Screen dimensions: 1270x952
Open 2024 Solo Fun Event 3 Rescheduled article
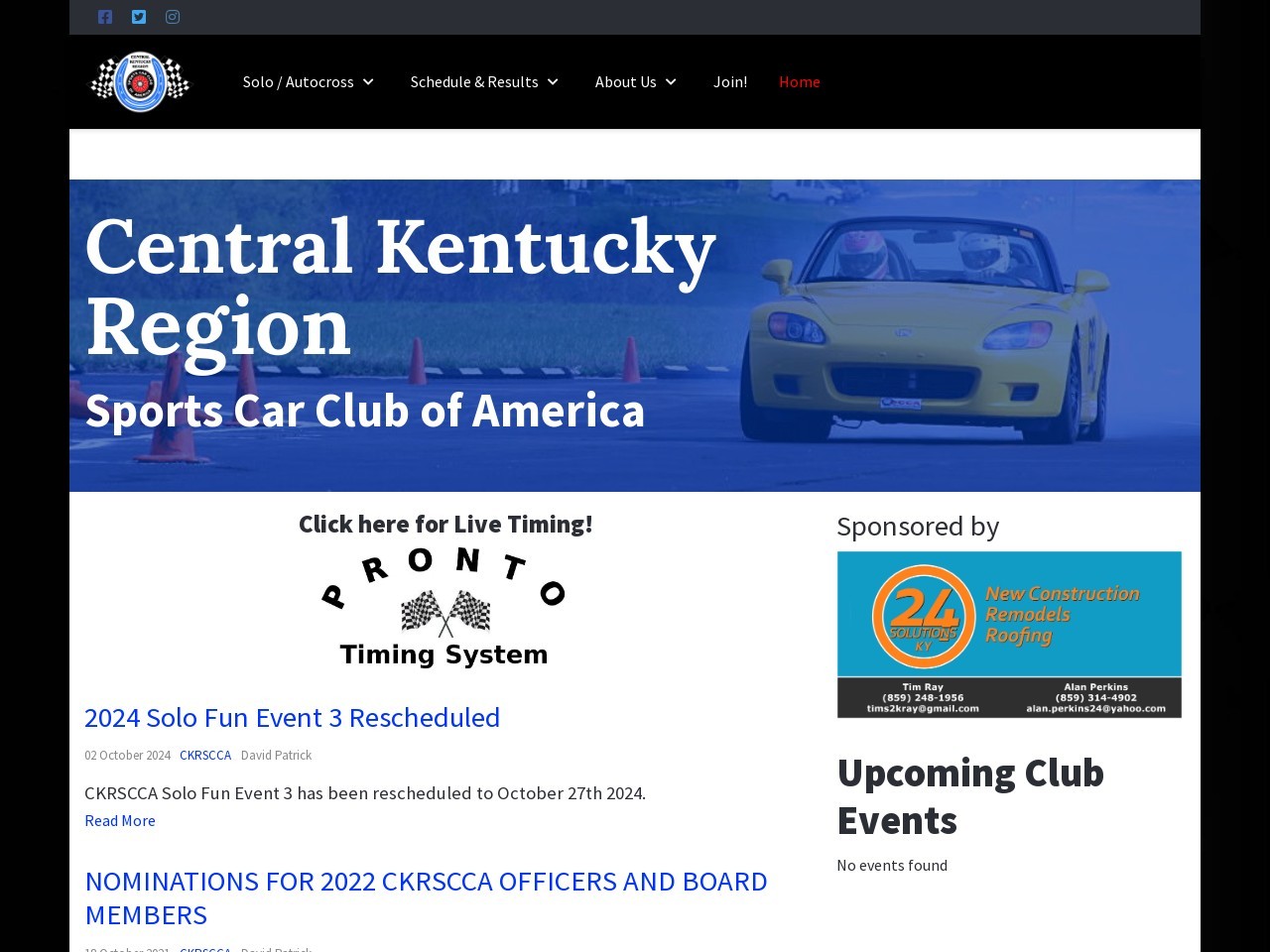coord(292,717)
